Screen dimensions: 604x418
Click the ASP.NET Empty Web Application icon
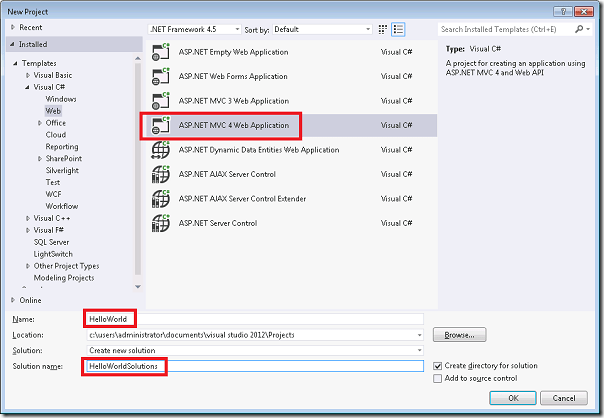[x=160, y=52]
